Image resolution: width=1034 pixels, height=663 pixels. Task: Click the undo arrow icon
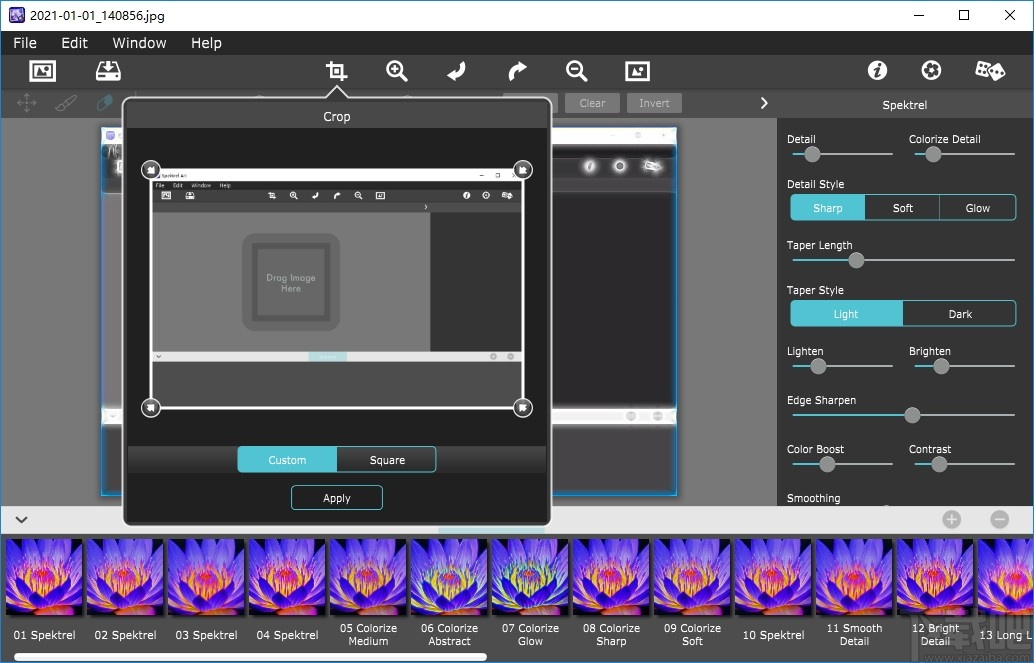tap(456, 71)
